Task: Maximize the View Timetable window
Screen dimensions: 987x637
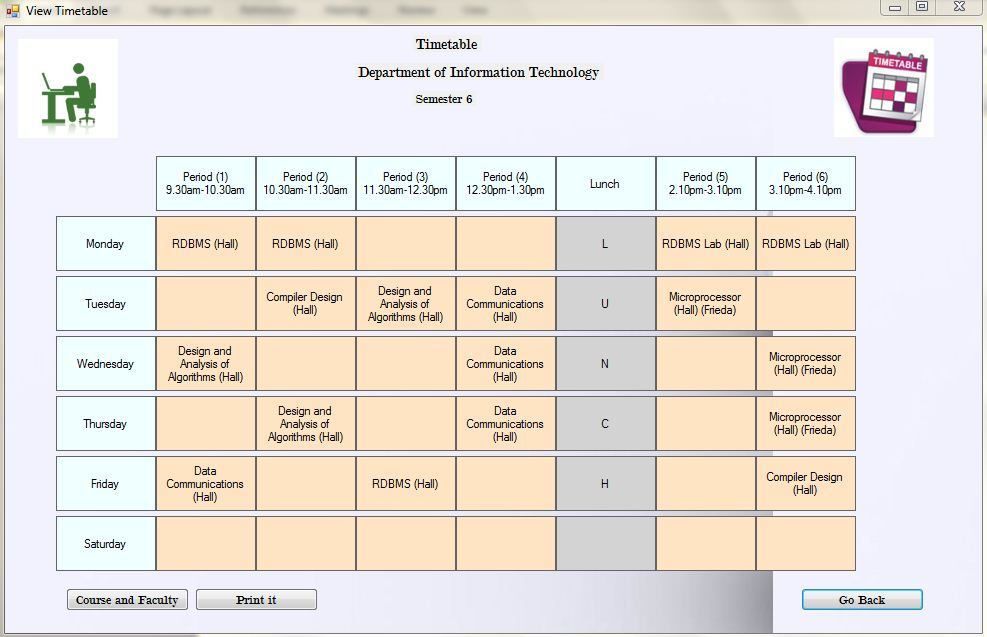Action: [922, 7]
